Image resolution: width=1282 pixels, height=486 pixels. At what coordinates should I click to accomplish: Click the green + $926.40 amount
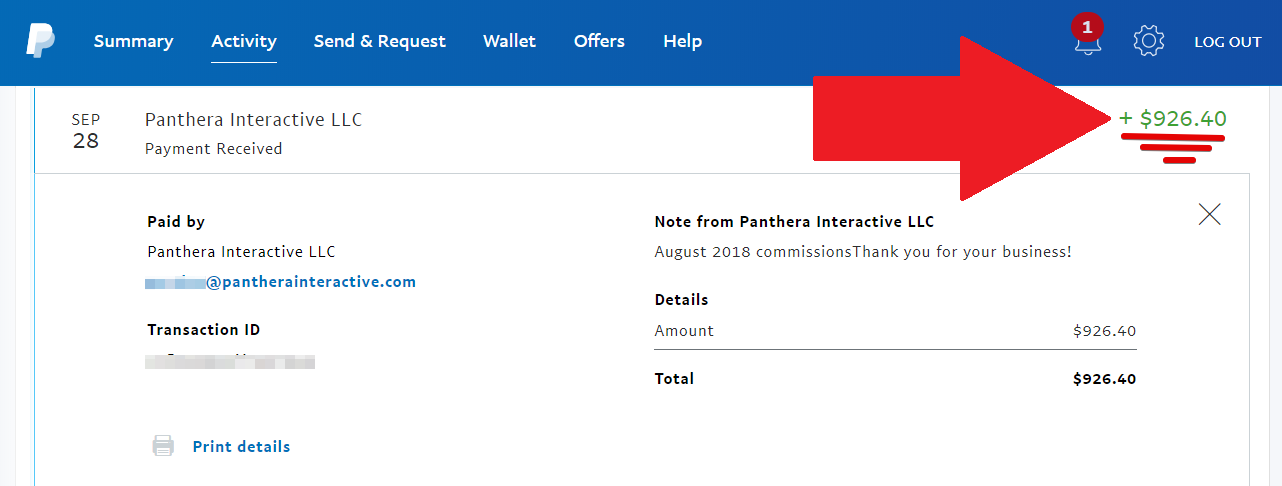tap(1172, 119)
